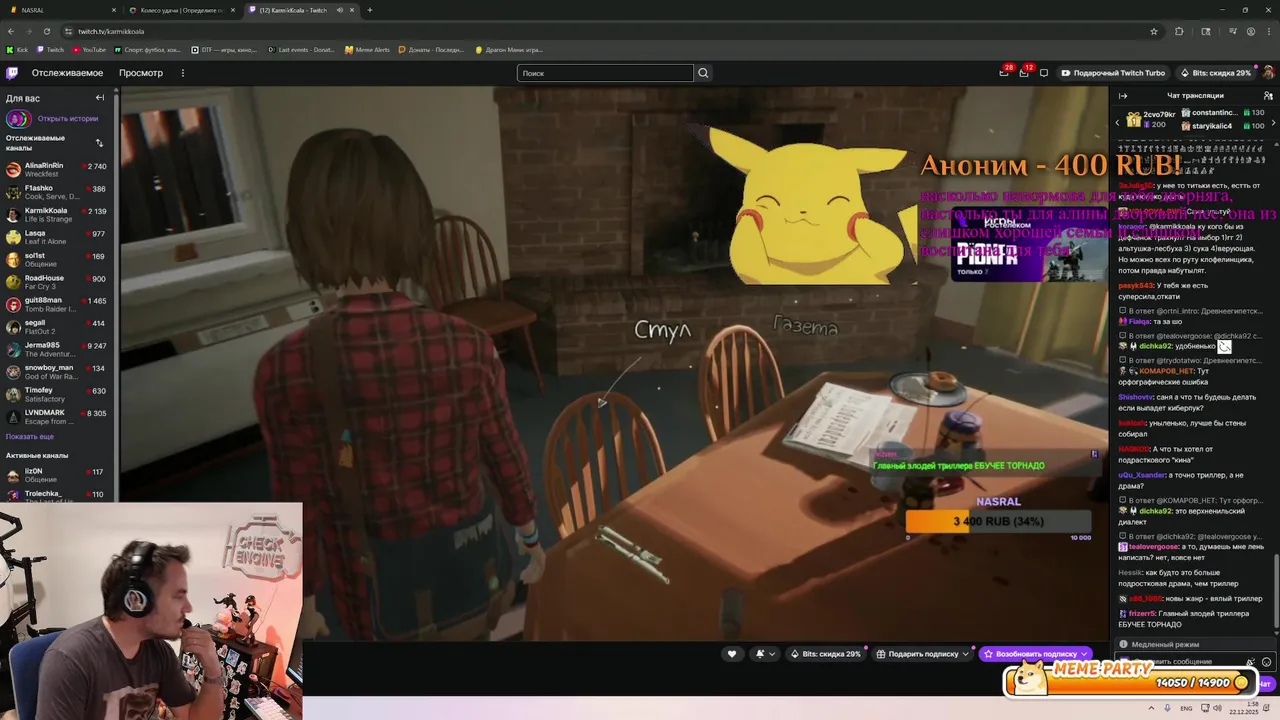Open emote picker in chat input

[1267, 662]
